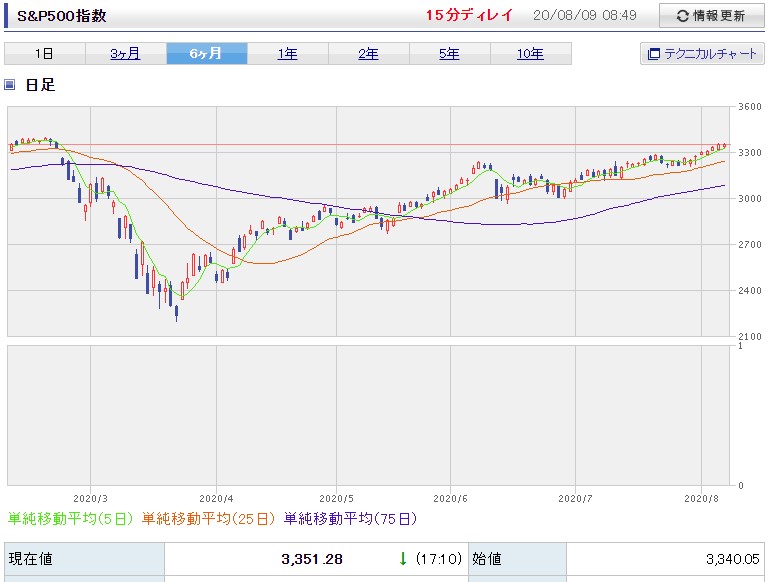769x582 pixels.
Task: Click the 情報更新 refresh button
Action: (x=711, y=16)
